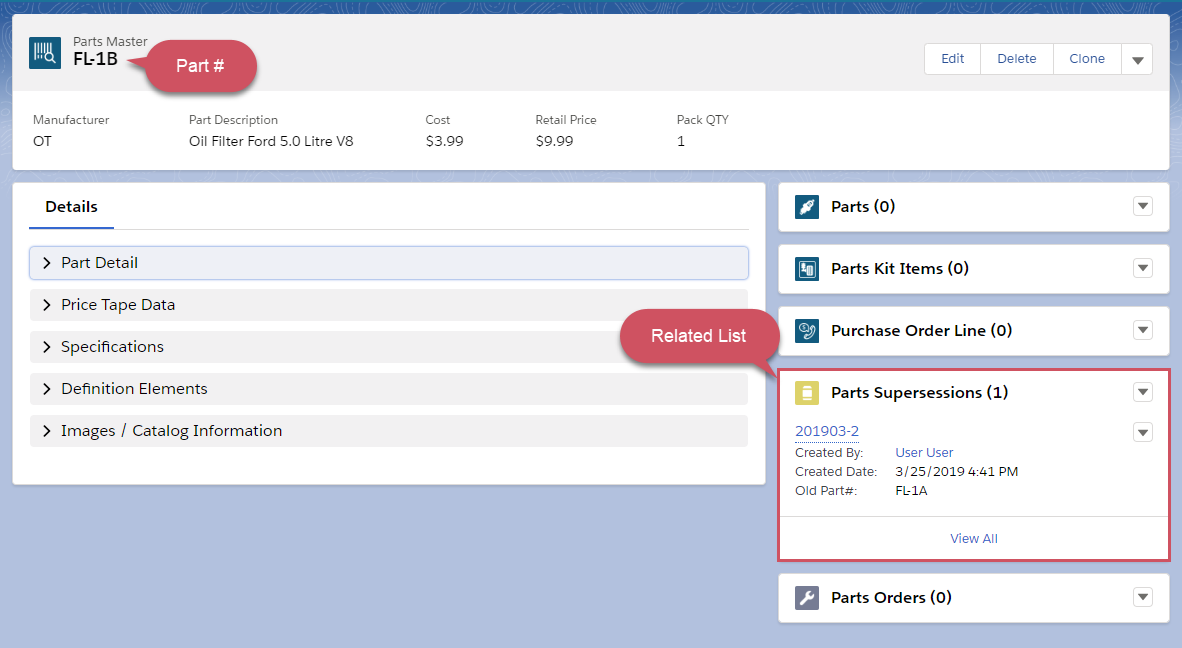Click the Parts Supersessions yellow icon
Screen dimensions: 1182x648
(807, 392)
